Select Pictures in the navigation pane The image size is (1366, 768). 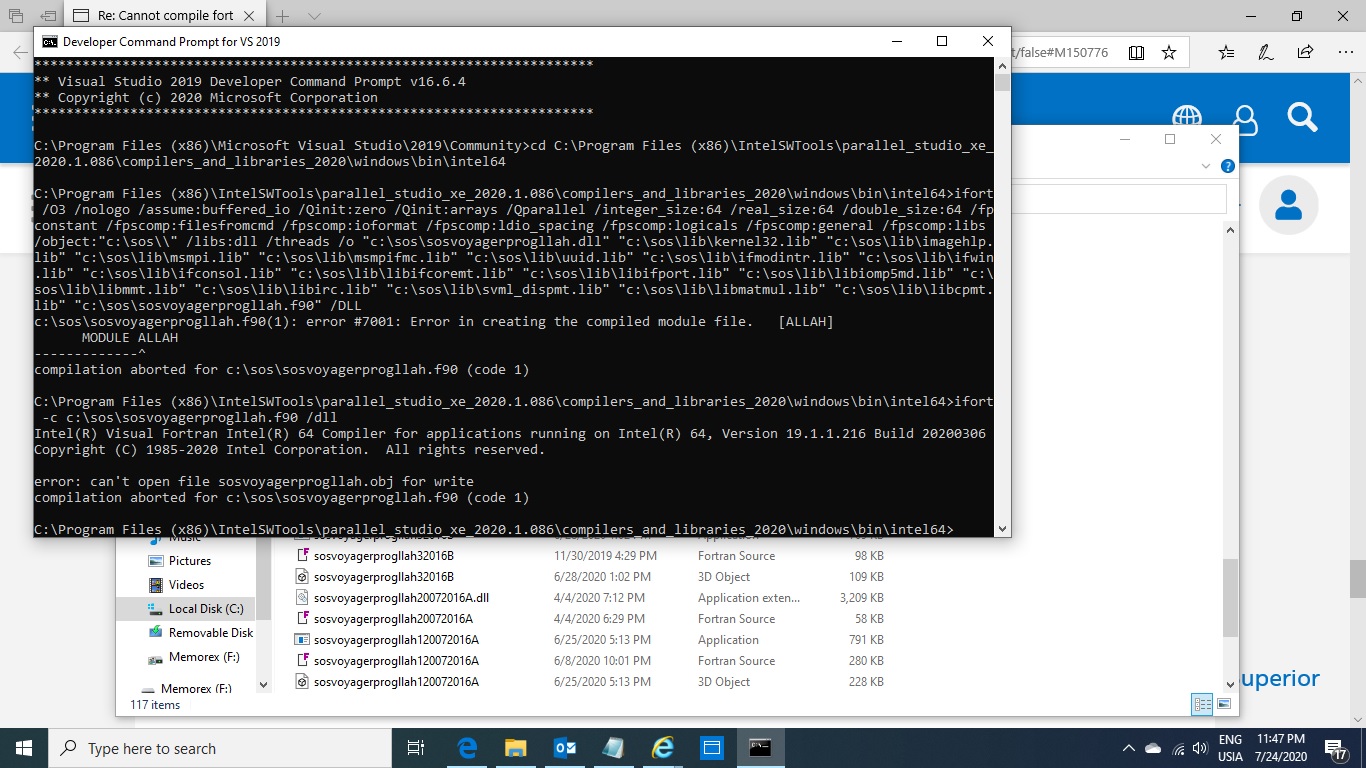pyautogui.click(x=190, y=561)
